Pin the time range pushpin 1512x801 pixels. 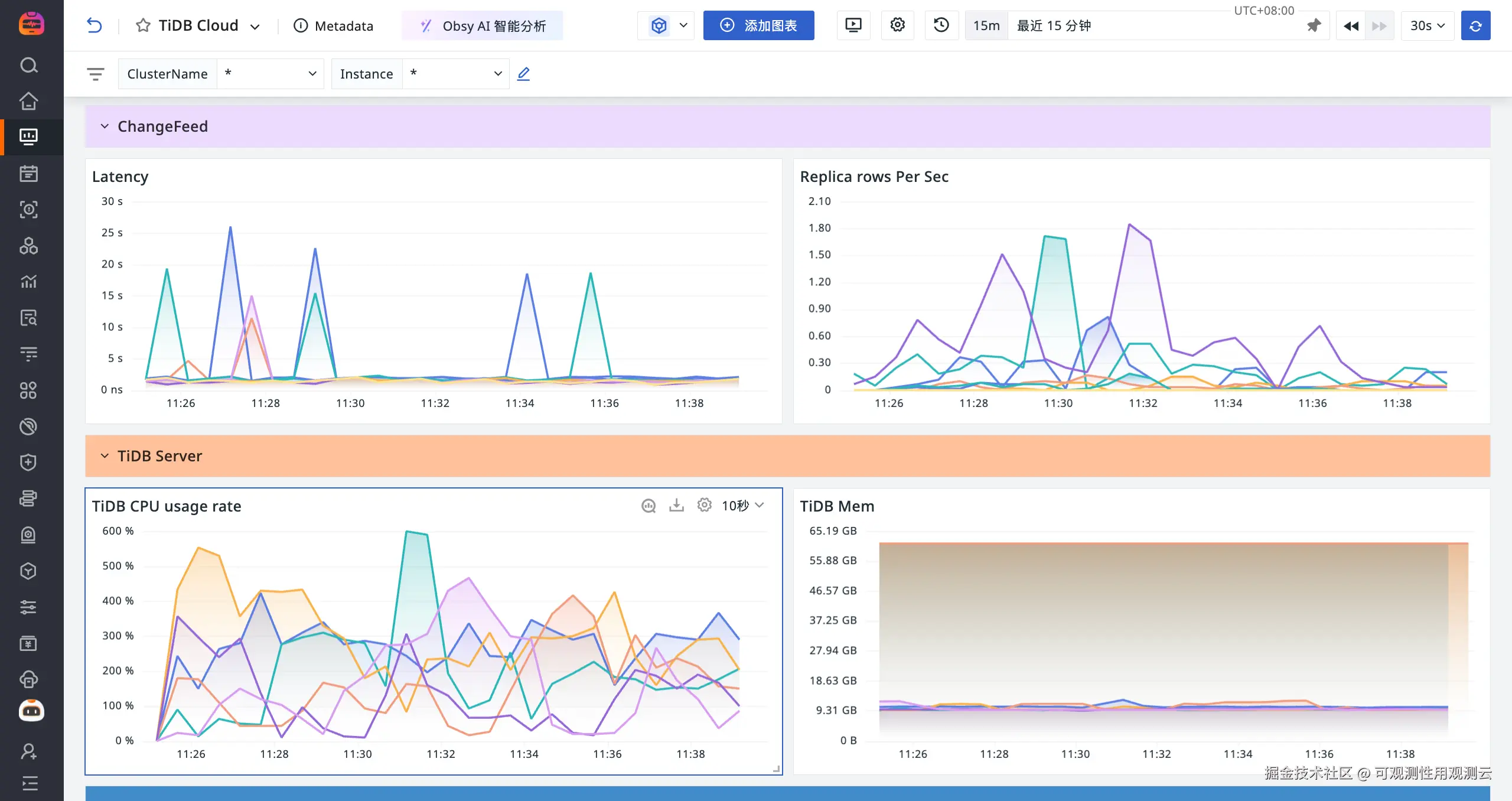pyautogui.click(x=1314, y=25)
